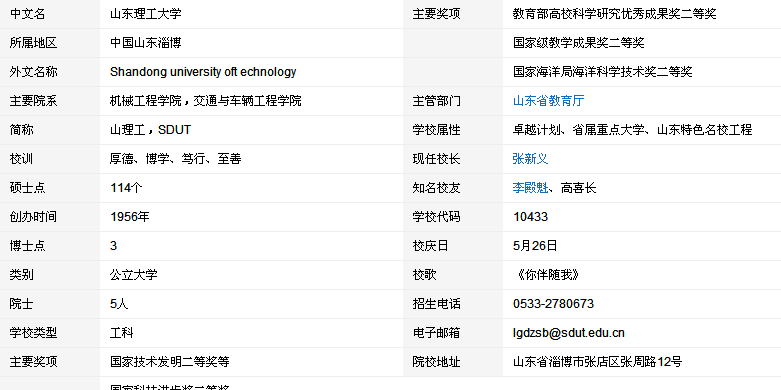Click the 学校属性 label cell
Image resolution: width=781 pixels, height=390 pixels.
click(x=453, y=130)
